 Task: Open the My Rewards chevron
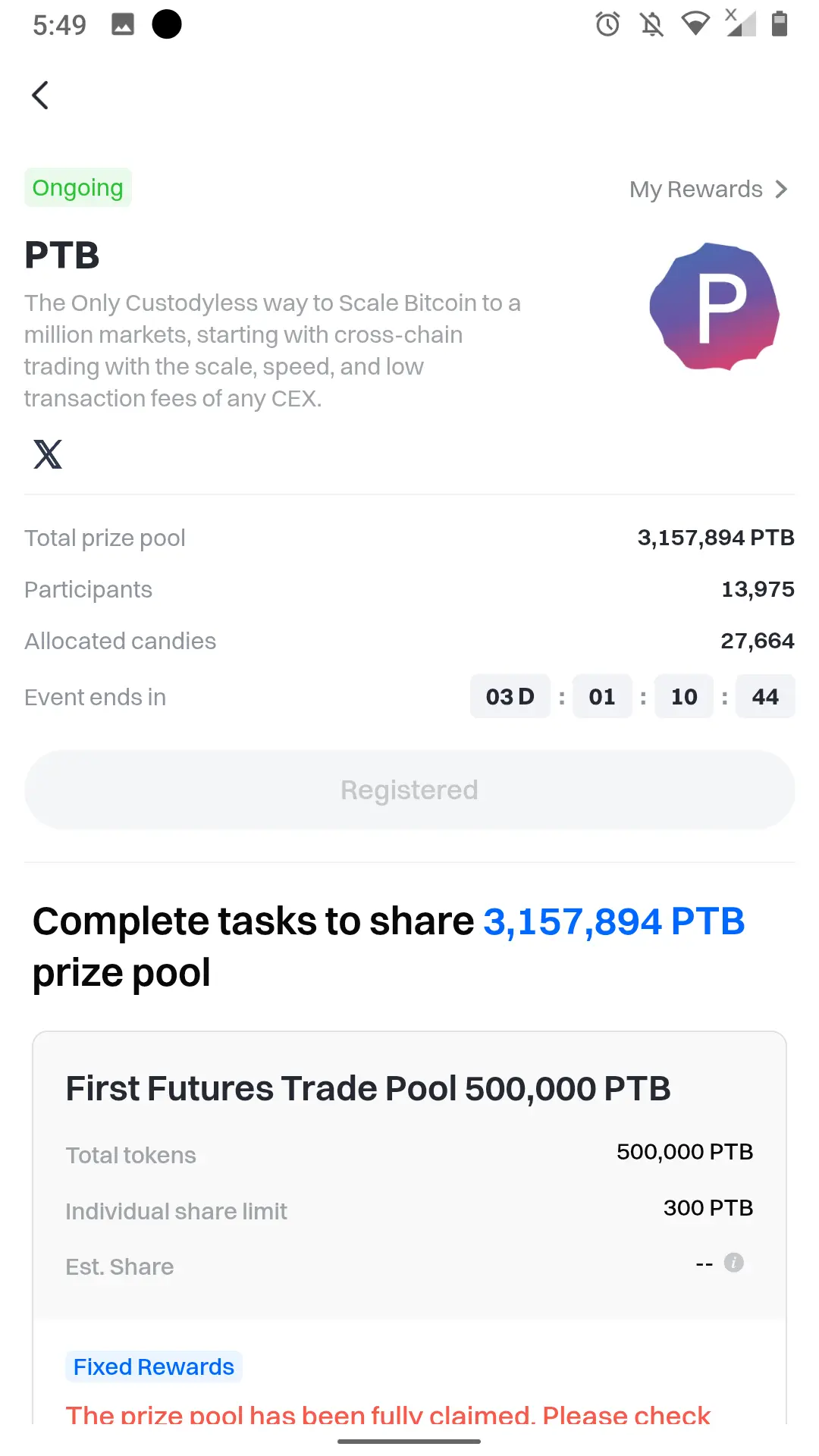click(x=782, y=189)
